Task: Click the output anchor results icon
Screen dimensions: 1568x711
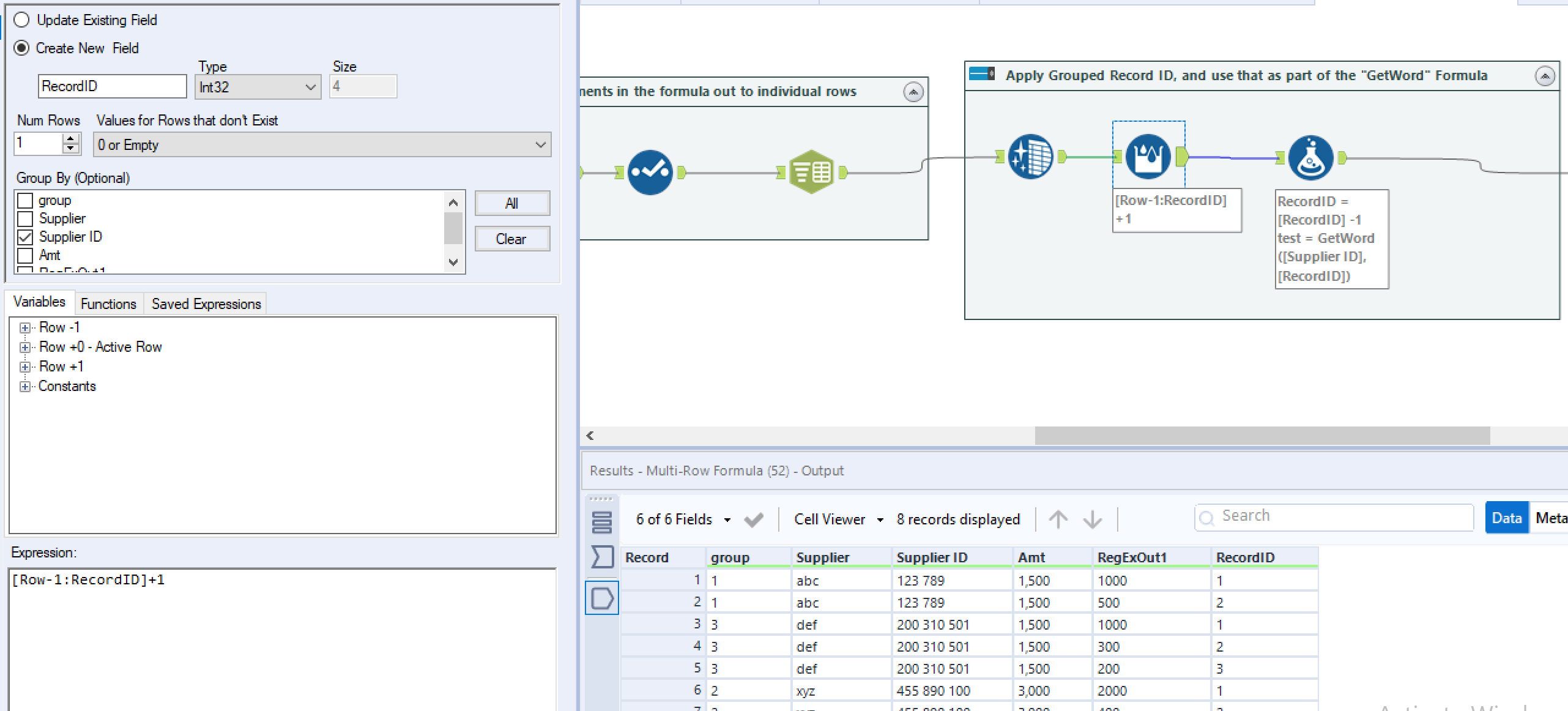Action: (602, 598)
